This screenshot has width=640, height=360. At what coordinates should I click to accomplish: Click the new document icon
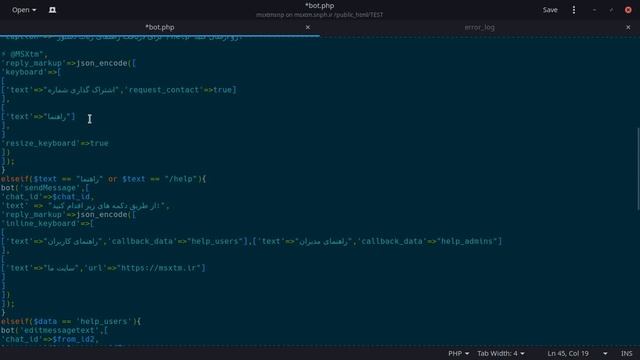point(52,10)
